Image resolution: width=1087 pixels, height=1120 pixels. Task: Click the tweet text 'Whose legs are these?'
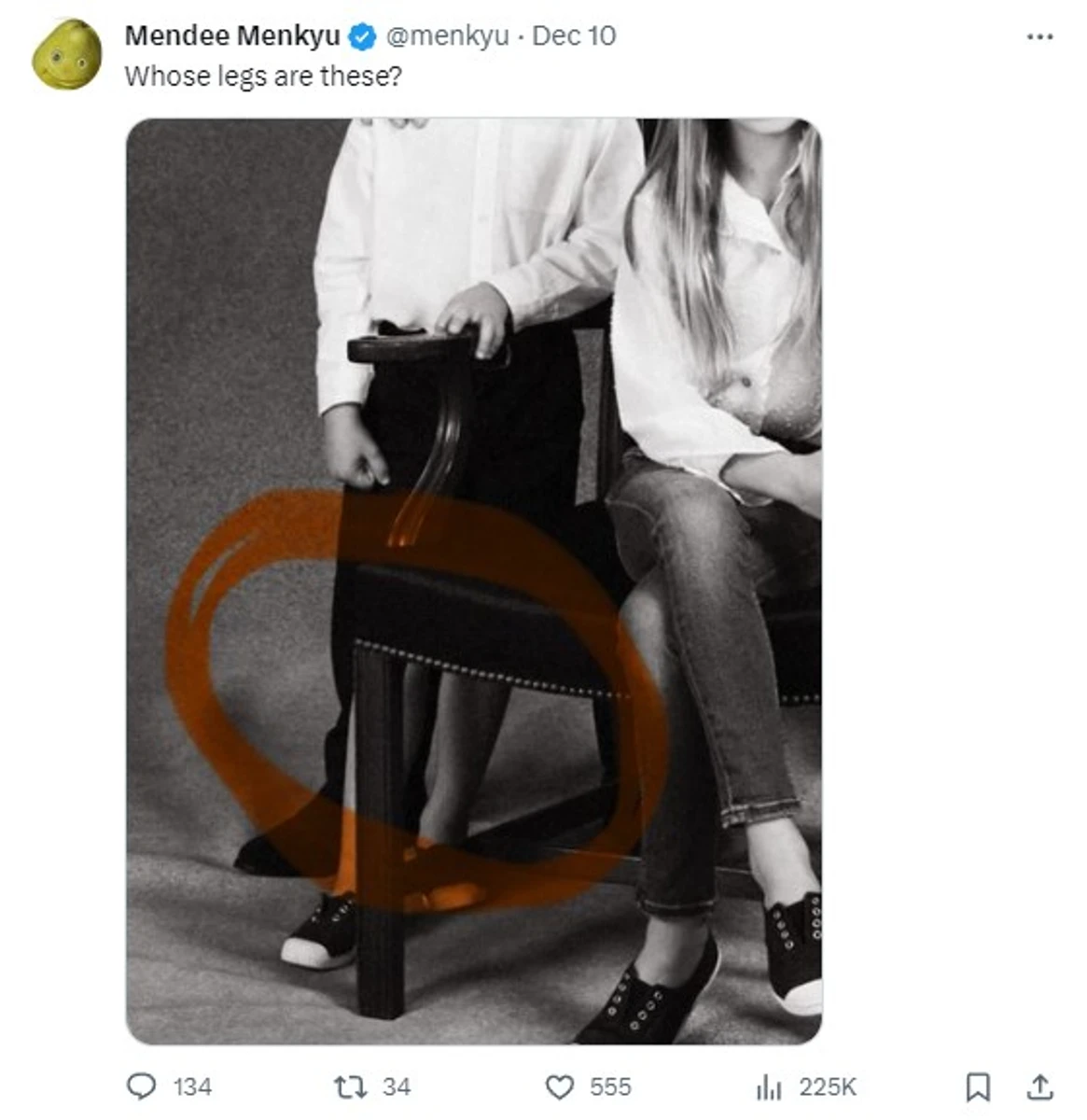coord(263,76)
